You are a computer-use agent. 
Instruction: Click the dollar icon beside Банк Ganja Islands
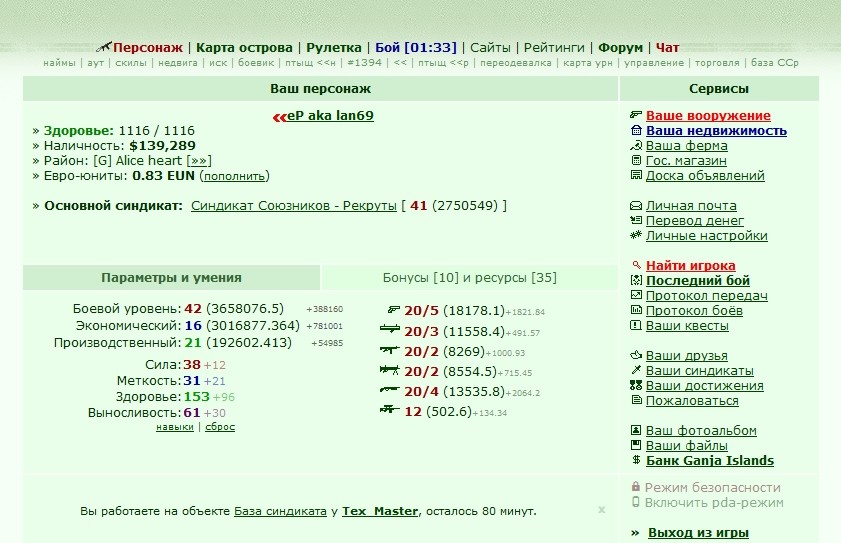636,460
